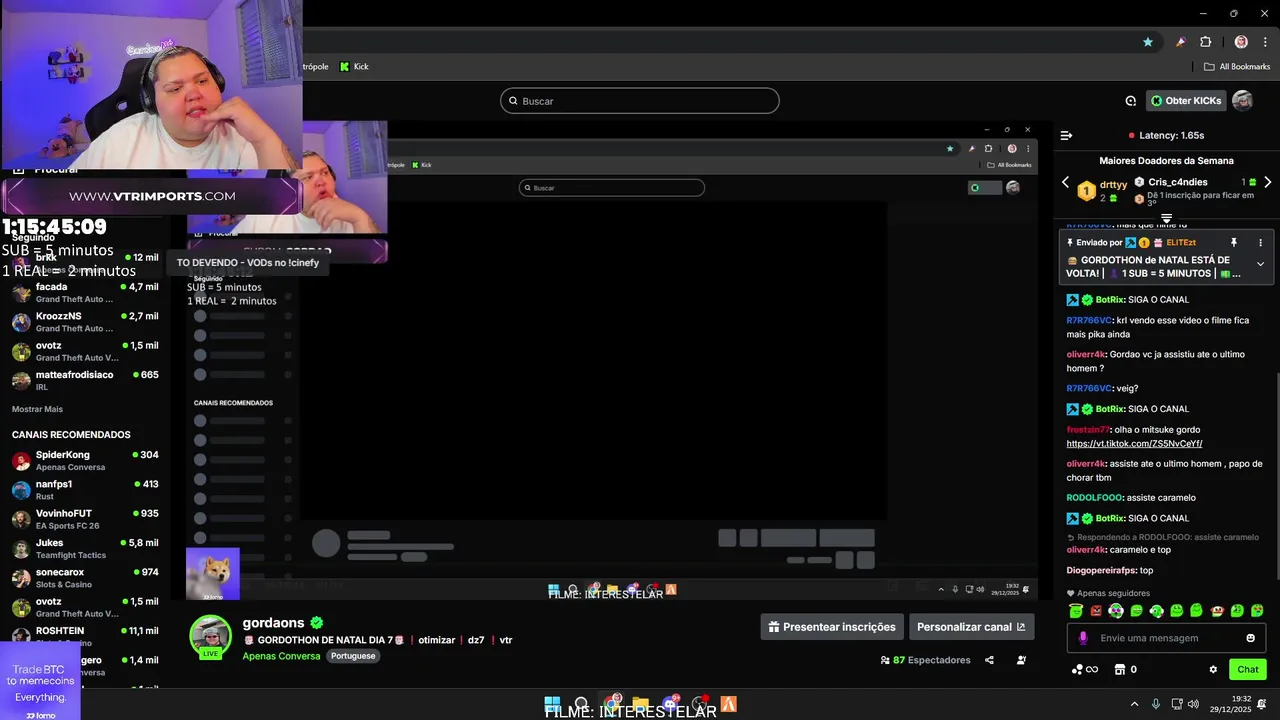Click the Diogopereirafps username in chat
The height and width of the screenshot is (720, 1280).
coord(1101,570)
